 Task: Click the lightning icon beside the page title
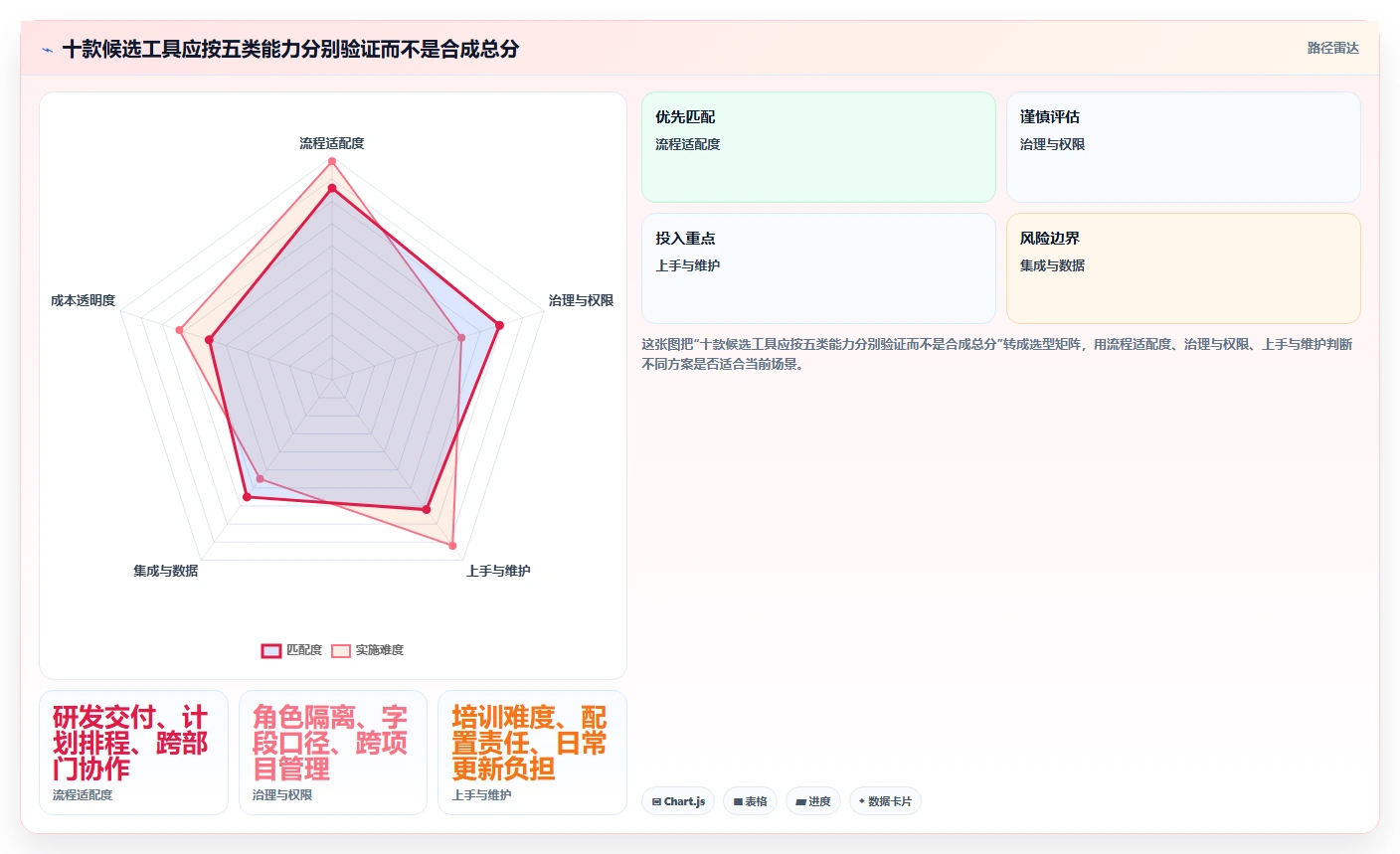(x=47, y=50)
